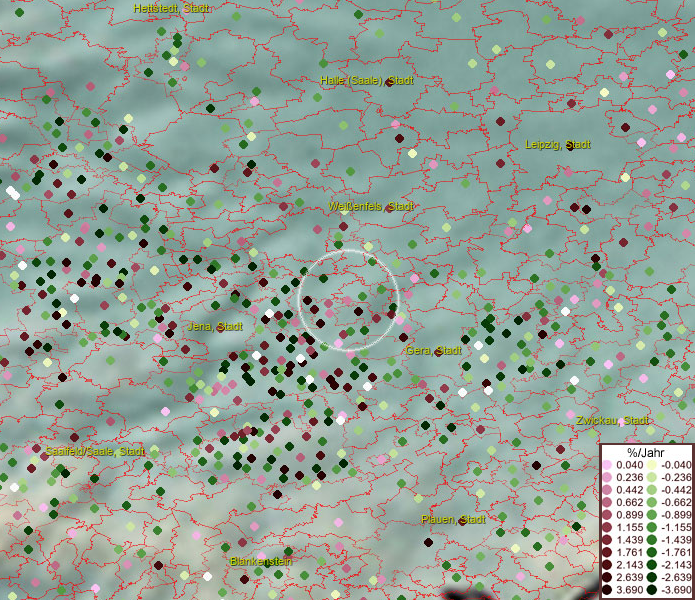Viewport: 695px width, 600px height.
Task: Select the 3.690 darkest red swatch
Action: tap(607, 590)
